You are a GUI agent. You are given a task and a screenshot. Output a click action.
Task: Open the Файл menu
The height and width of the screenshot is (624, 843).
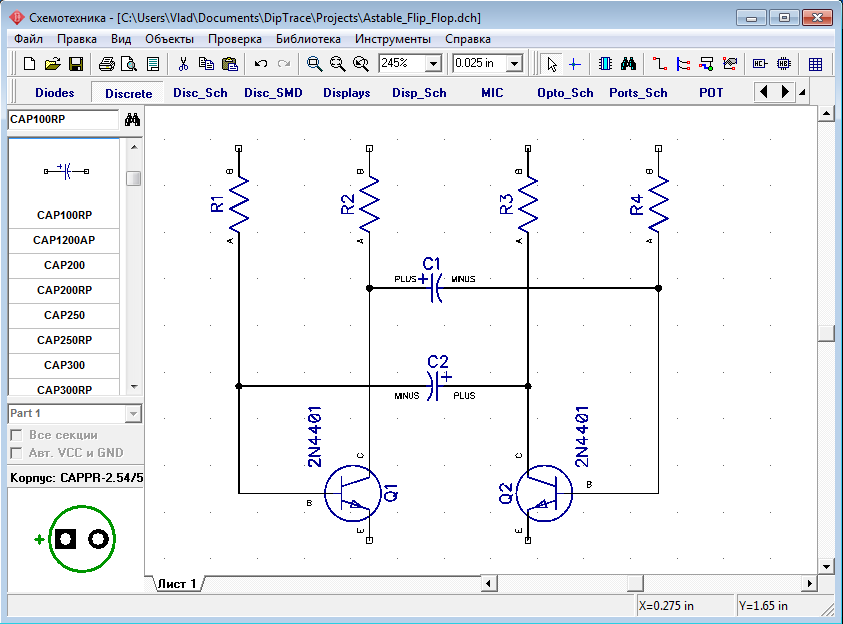(28, 39)
